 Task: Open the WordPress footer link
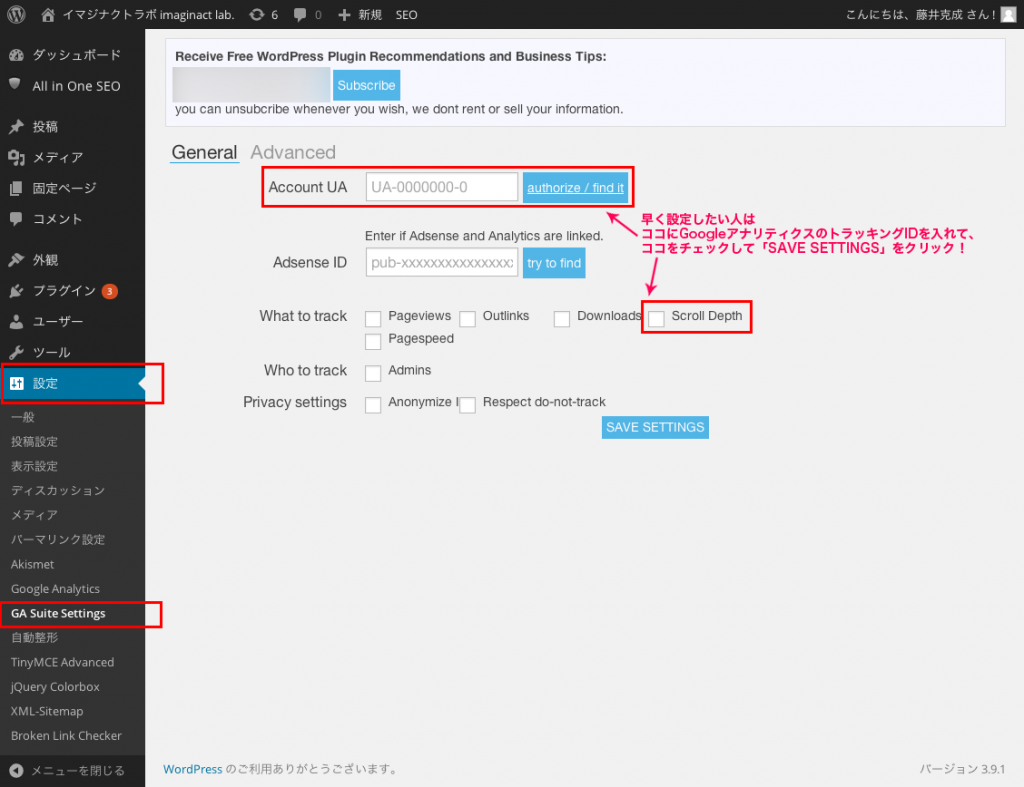[193, 769]
